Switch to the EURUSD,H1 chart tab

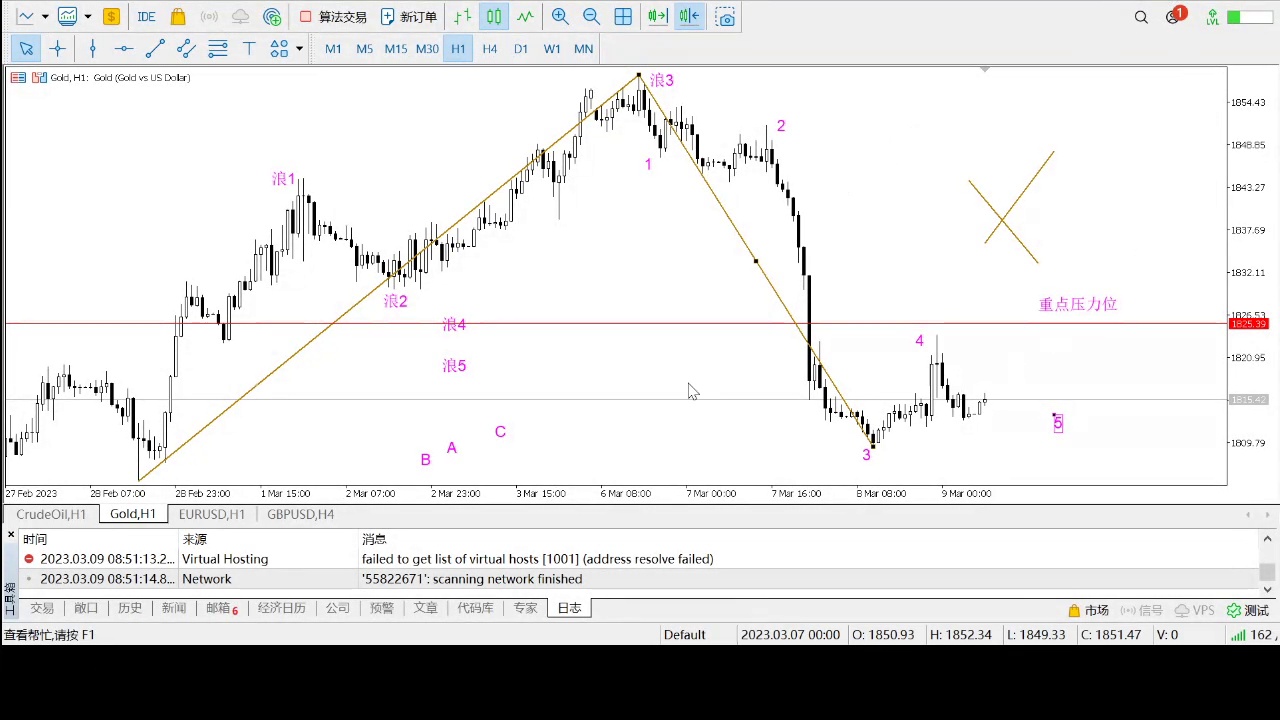pos(211,514)
